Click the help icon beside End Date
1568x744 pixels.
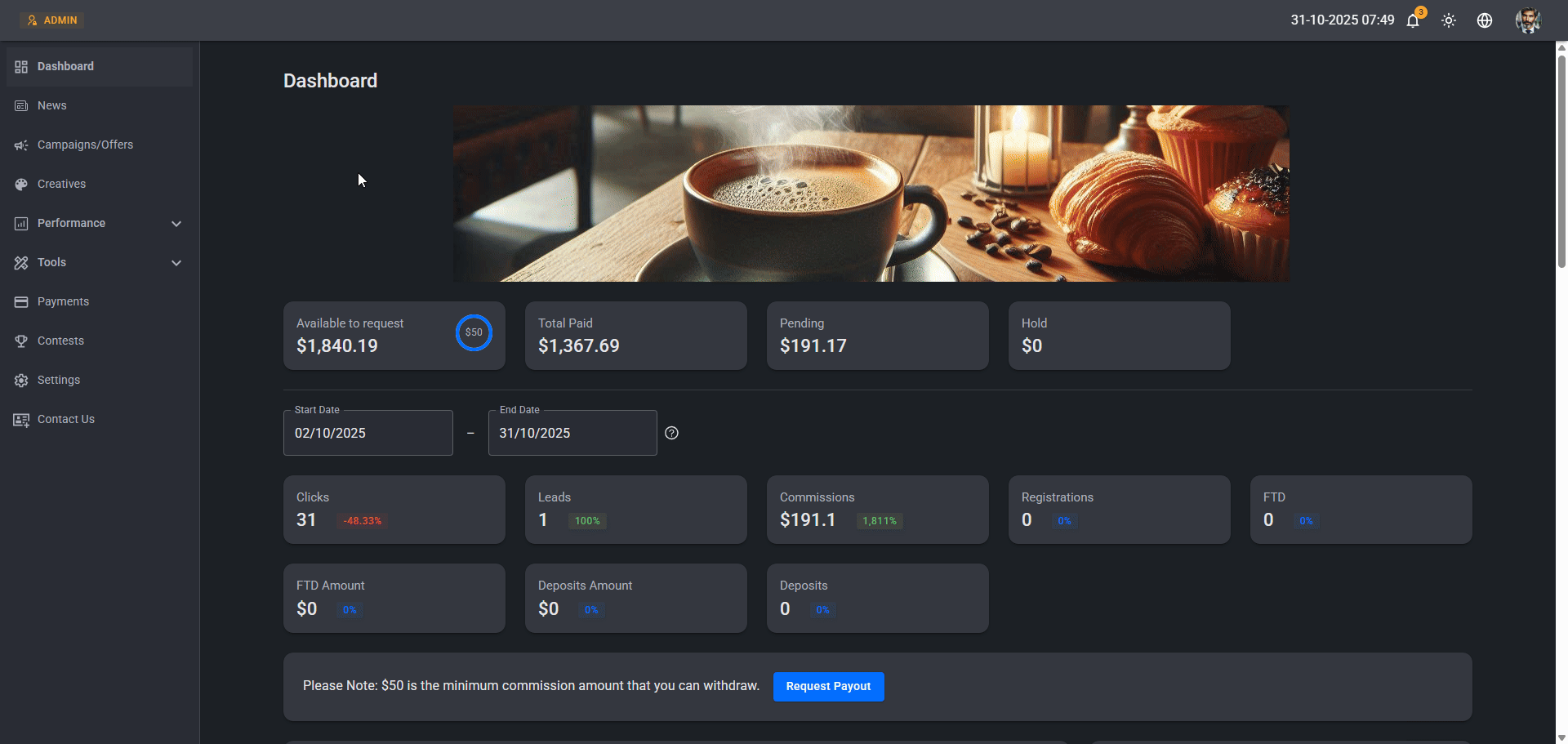point(671,433)
